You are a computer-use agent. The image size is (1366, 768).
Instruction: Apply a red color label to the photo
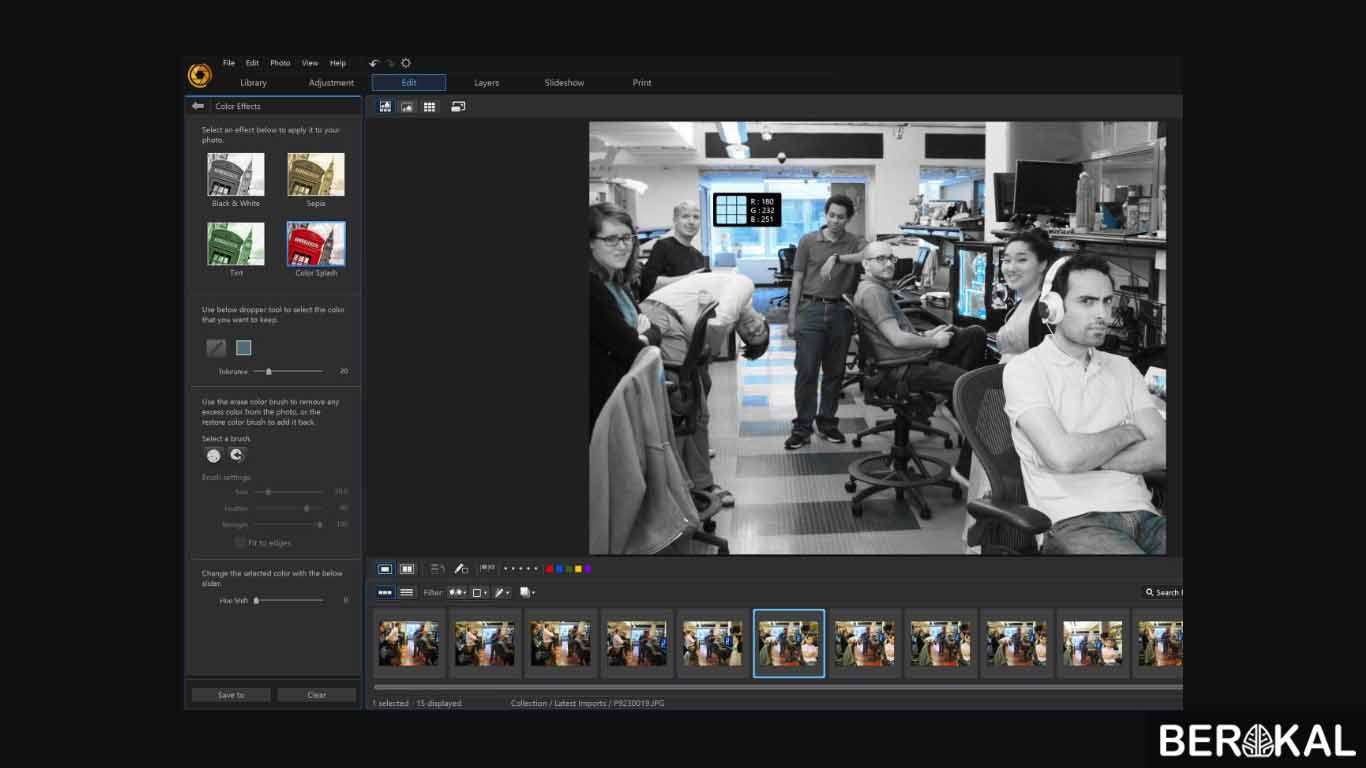click(x=548, y=568)
